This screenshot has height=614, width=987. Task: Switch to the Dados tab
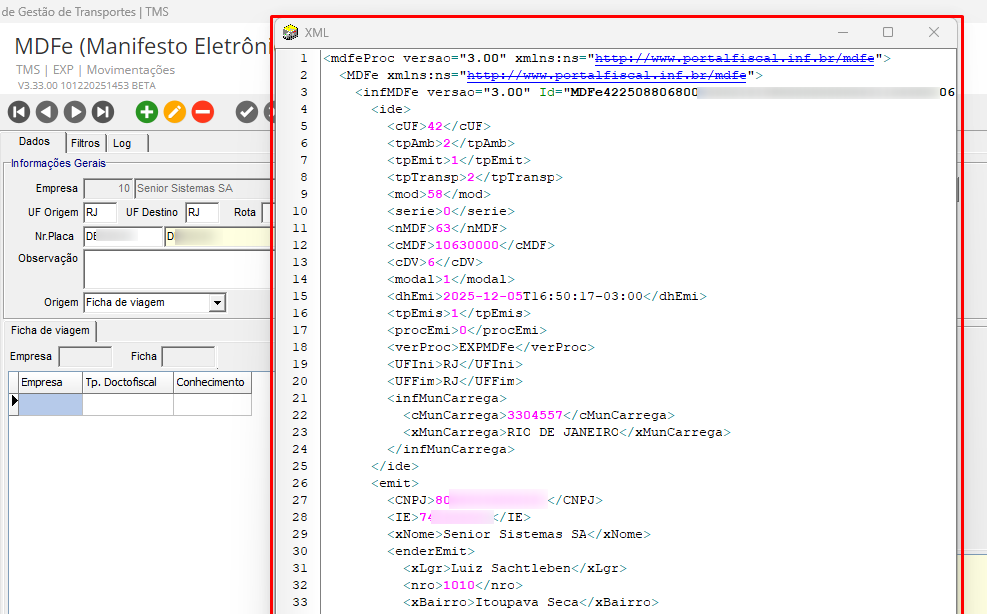pyautogui.click(x=34, y=142)
